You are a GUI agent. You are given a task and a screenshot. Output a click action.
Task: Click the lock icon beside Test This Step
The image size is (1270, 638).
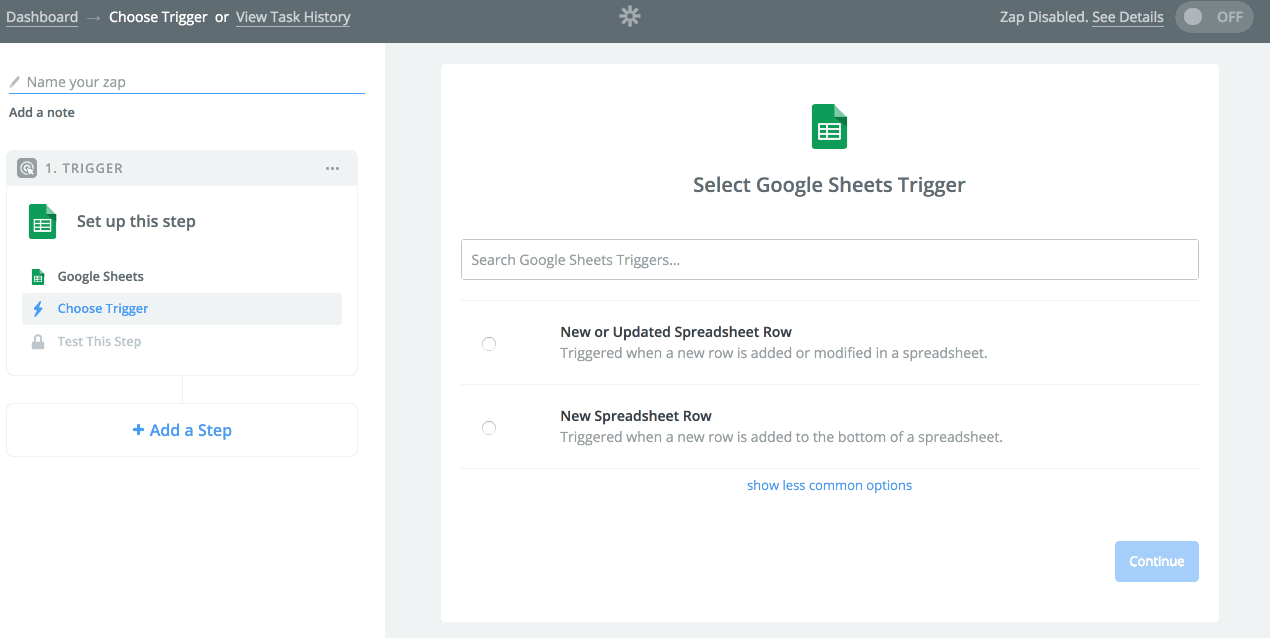(38, 342)
